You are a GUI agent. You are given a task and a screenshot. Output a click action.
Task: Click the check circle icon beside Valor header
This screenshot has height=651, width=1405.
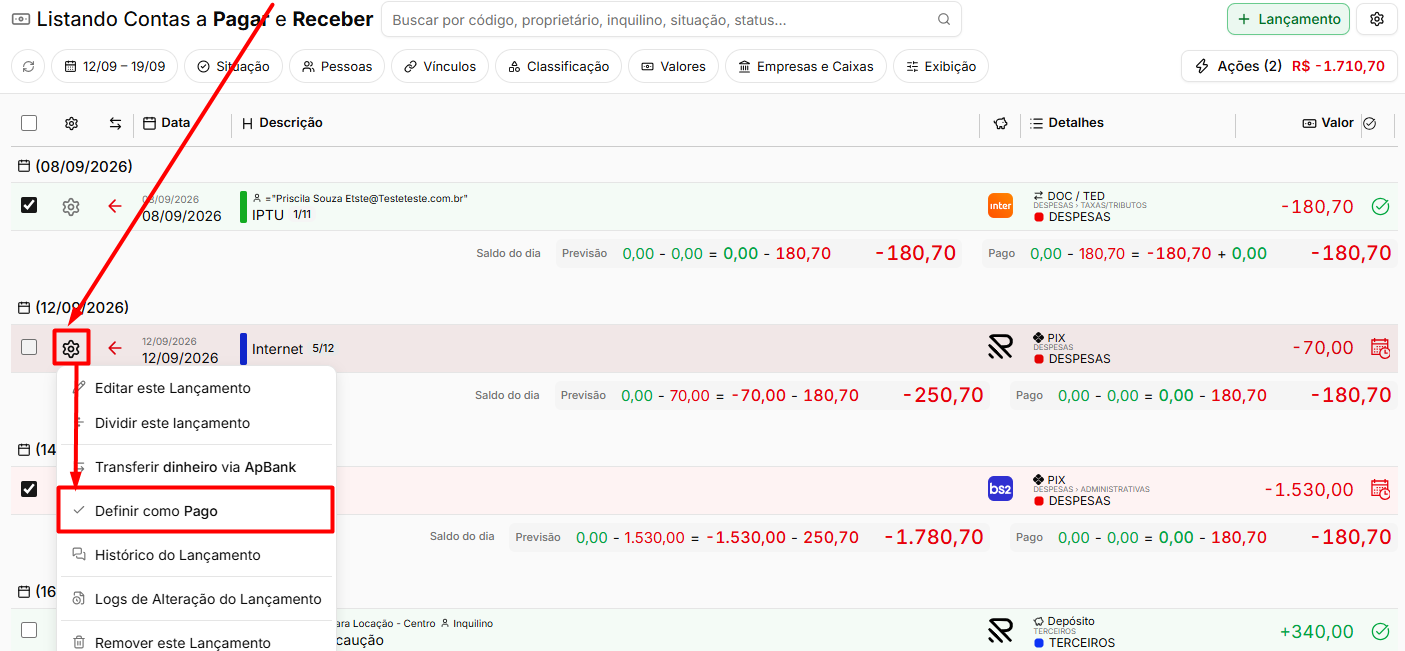coord(1370,123)
